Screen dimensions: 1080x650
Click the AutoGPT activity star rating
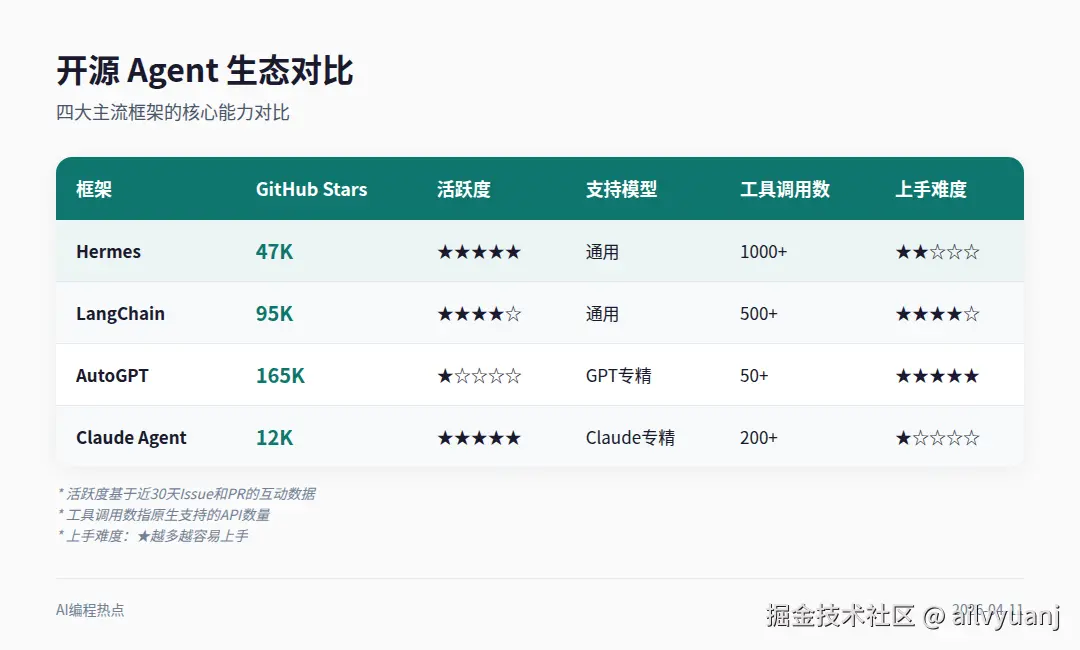(x=479, y=376)
